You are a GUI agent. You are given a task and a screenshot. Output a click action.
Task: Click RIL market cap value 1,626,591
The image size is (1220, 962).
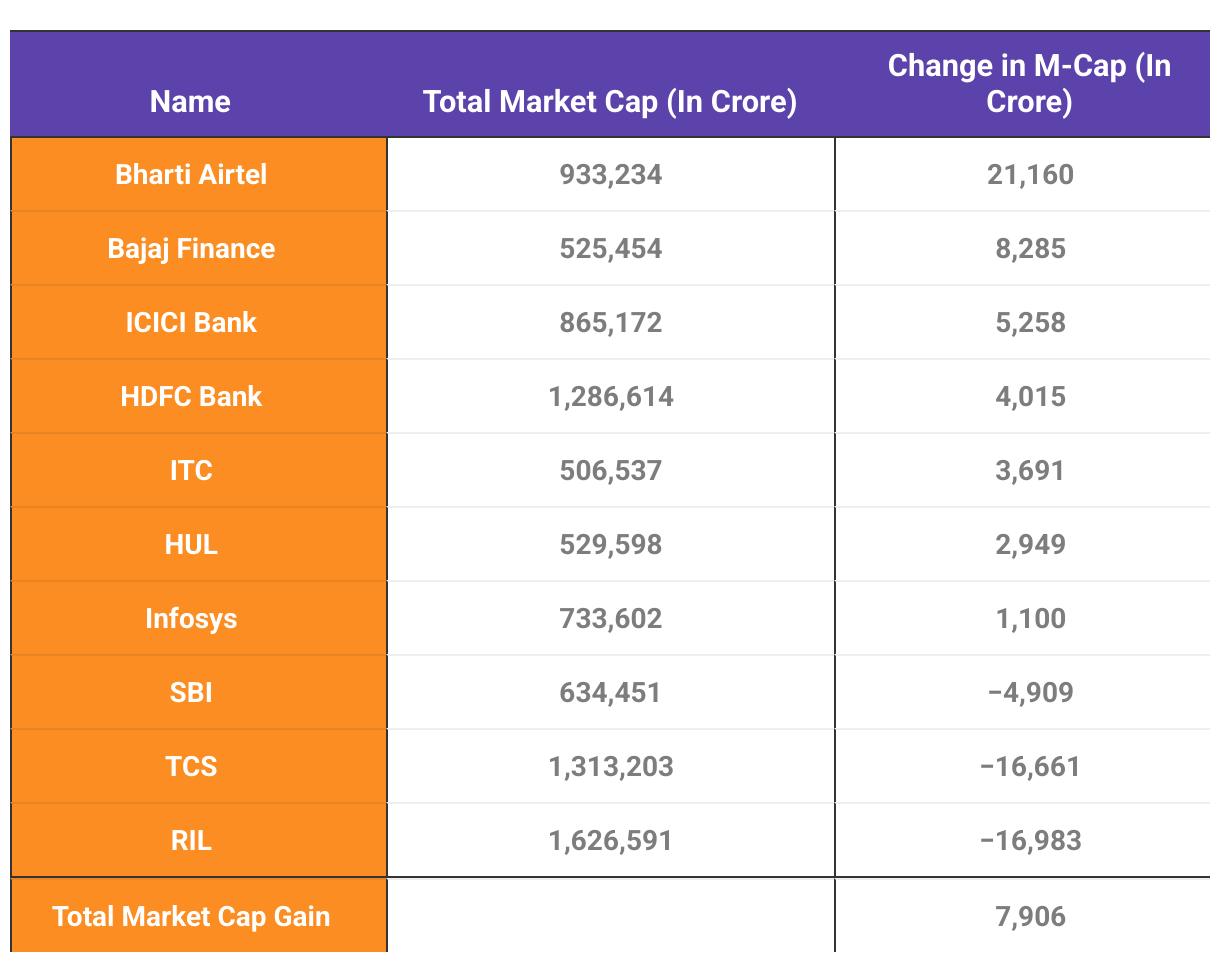[611, 840]
